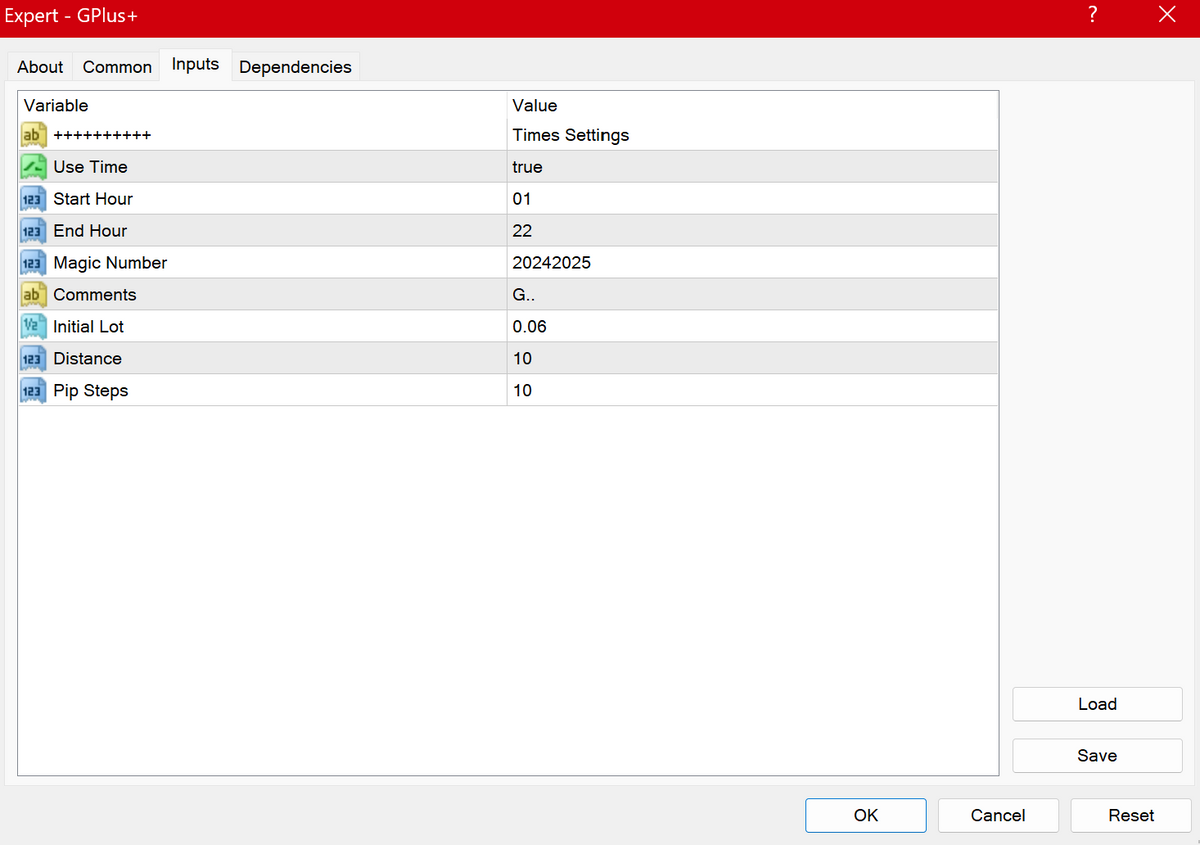Viewport: 1200px width, 845px height.
Task: Click the integer icon beside End Hour
Action: (x=32, y=231)
